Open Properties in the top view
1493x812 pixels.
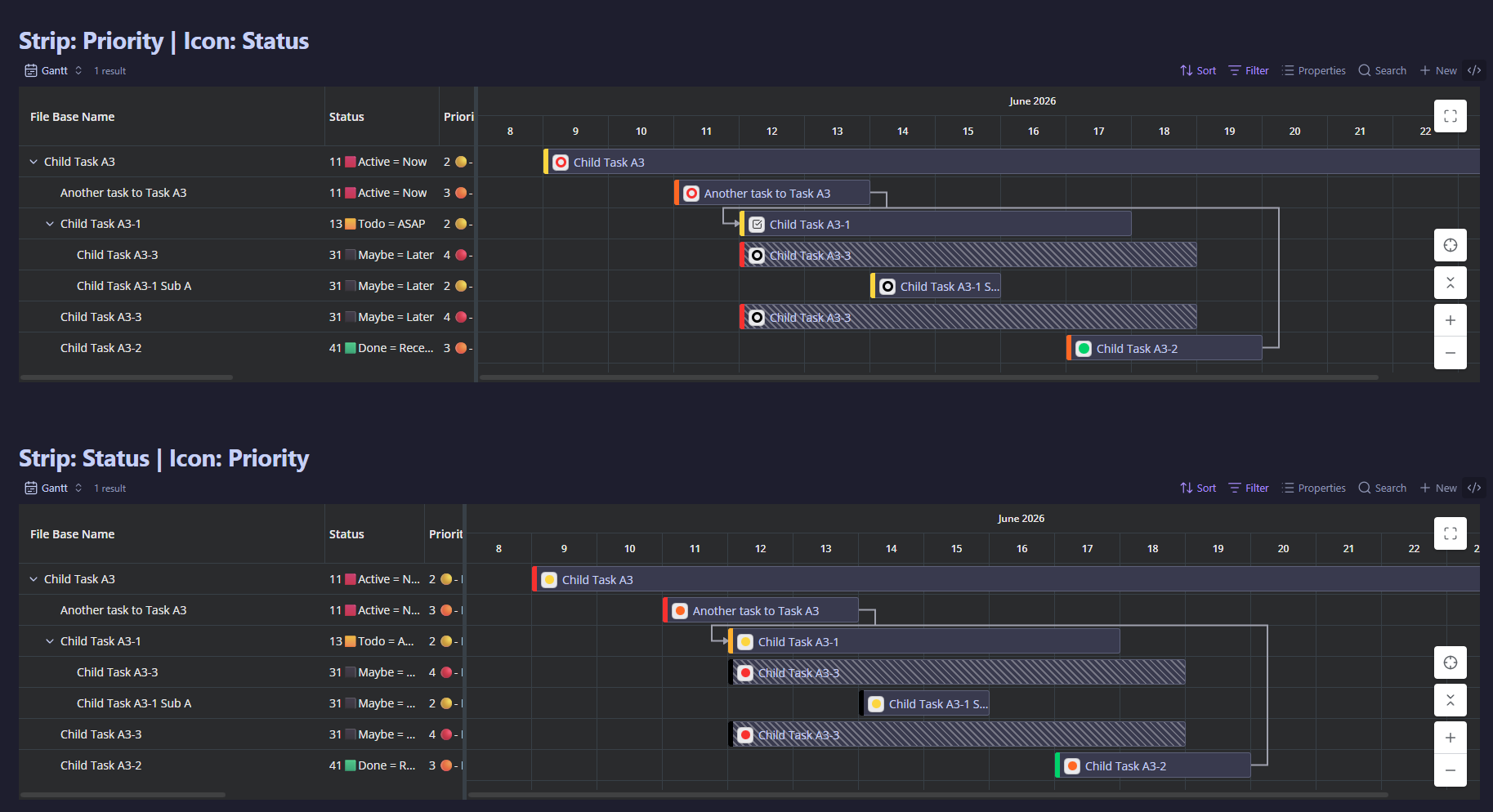tap(1314, 70)
